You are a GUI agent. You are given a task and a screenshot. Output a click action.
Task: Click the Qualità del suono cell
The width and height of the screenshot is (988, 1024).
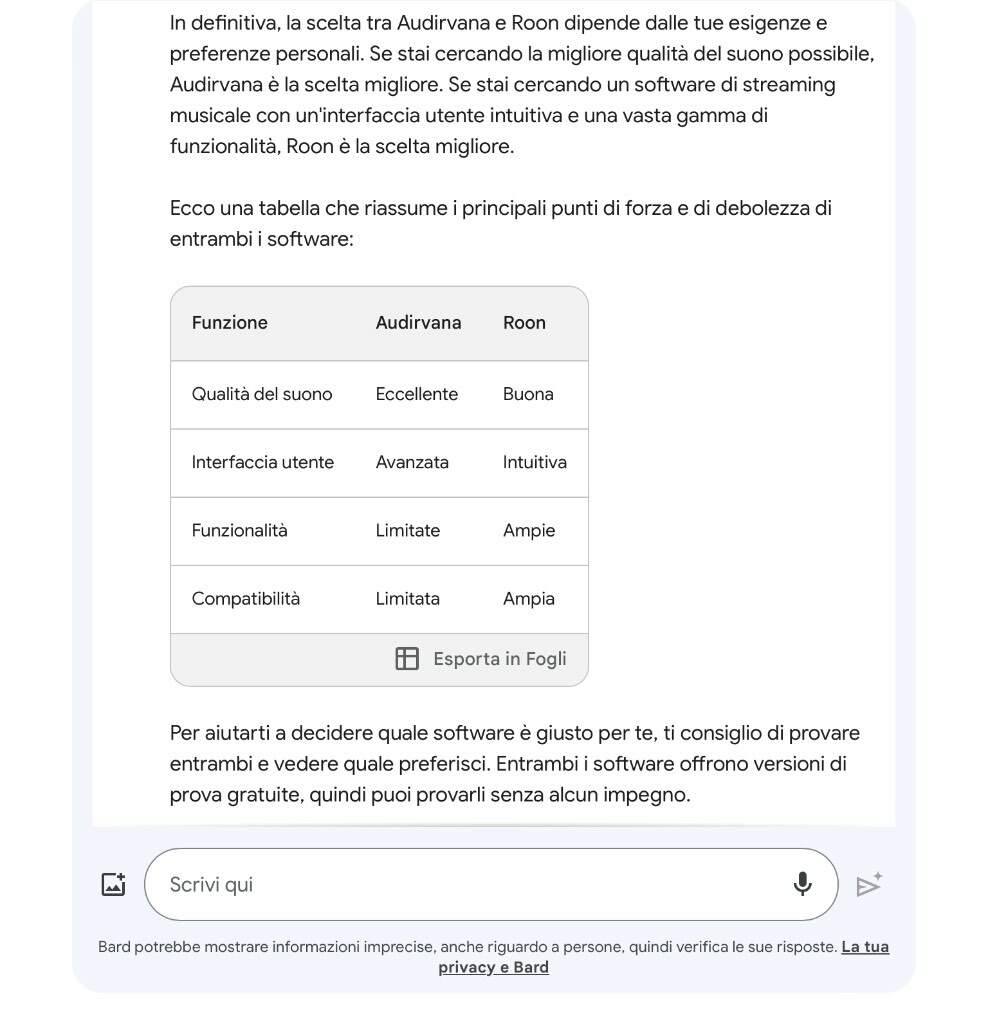click(x=262, y=394)
